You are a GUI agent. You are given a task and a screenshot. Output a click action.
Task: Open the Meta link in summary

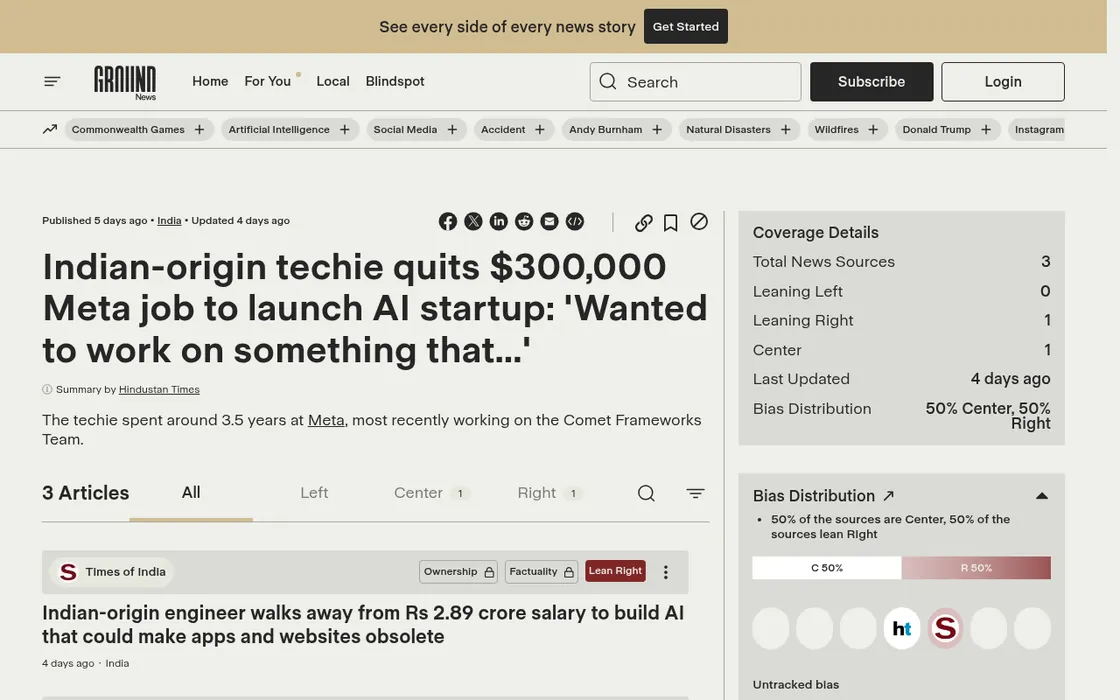(x=326, y=420)
